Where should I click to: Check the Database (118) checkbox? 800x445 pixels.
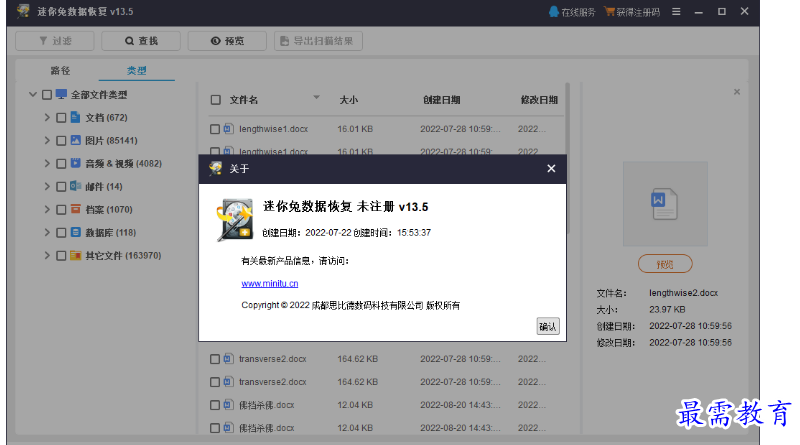(x=61, y=233)
